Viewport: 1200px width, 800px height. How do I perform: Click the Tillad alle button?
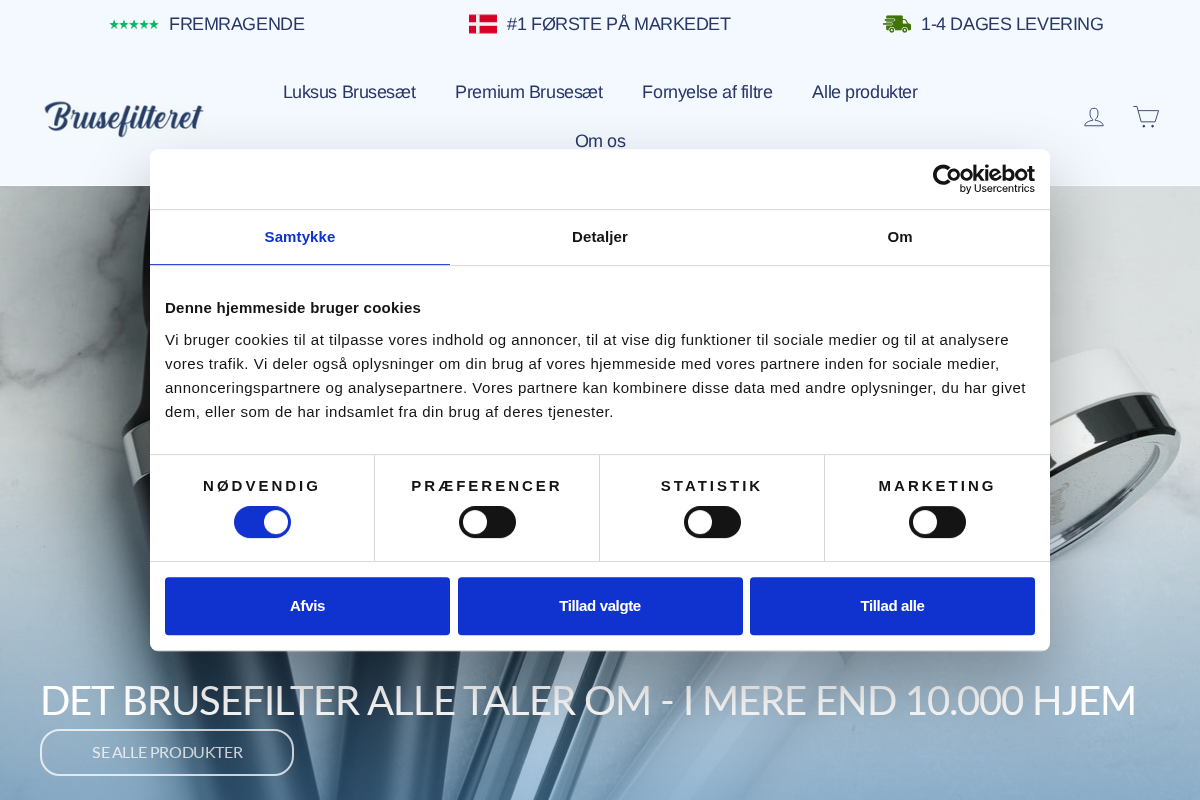[x=892, y=606]
